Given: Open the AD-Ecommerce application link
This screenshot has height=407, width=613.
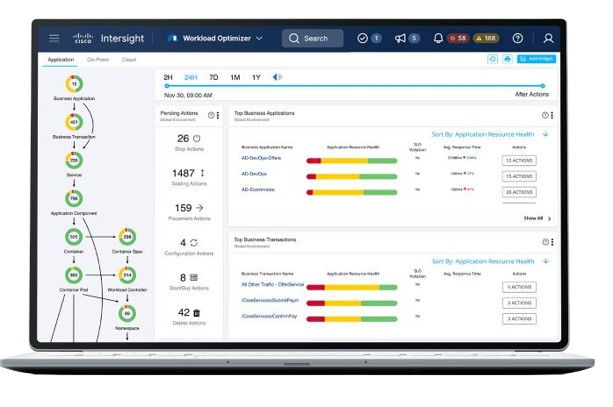Looking at the screenshot, I should click(258, 189).
